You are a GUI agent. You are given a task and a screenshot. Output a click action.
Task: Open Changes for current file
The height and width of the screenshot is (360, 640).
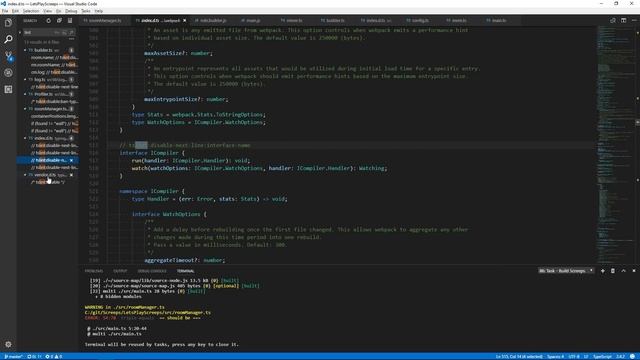coord(613,20)
